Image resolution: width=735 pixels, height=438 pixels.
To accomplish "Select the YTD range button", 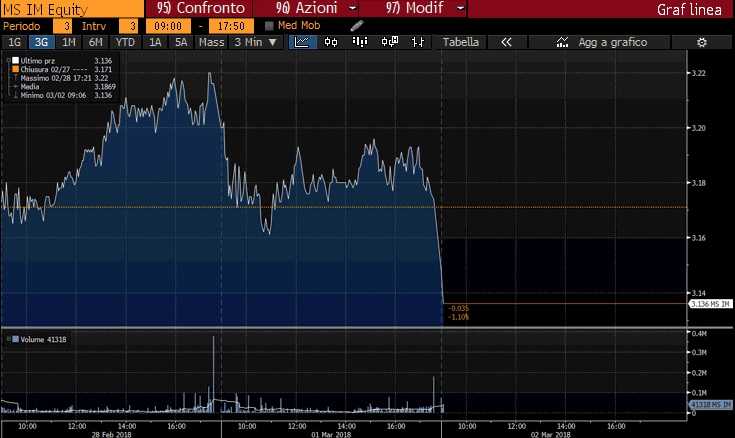I will click(125, 42).
